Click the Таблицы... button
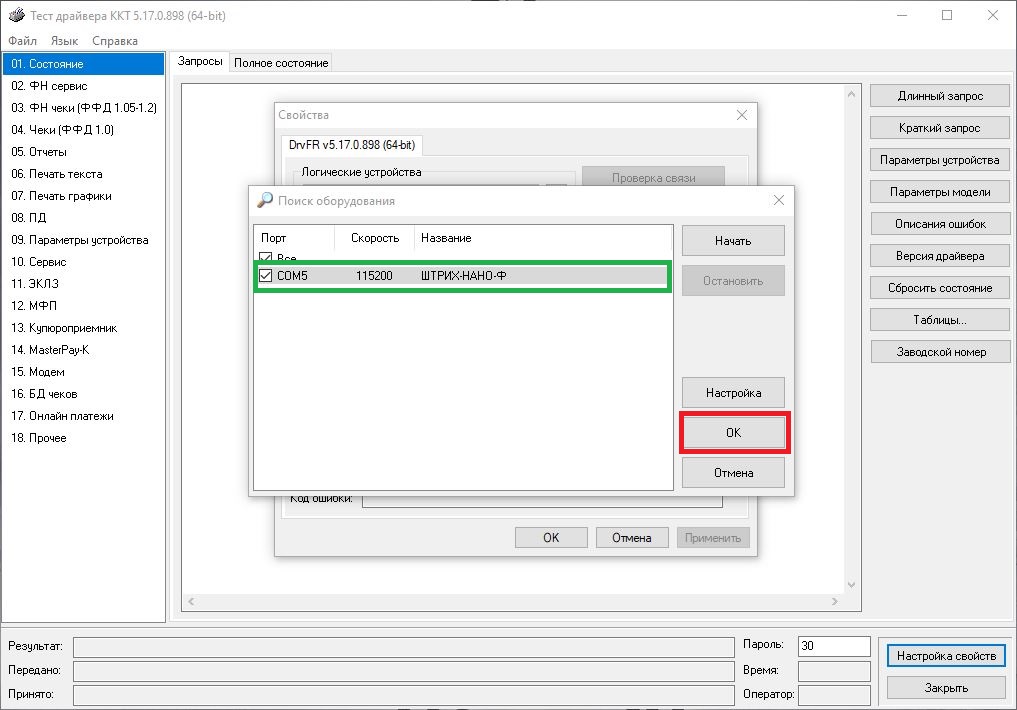1017x710 pixels. (x=940, y=320)
